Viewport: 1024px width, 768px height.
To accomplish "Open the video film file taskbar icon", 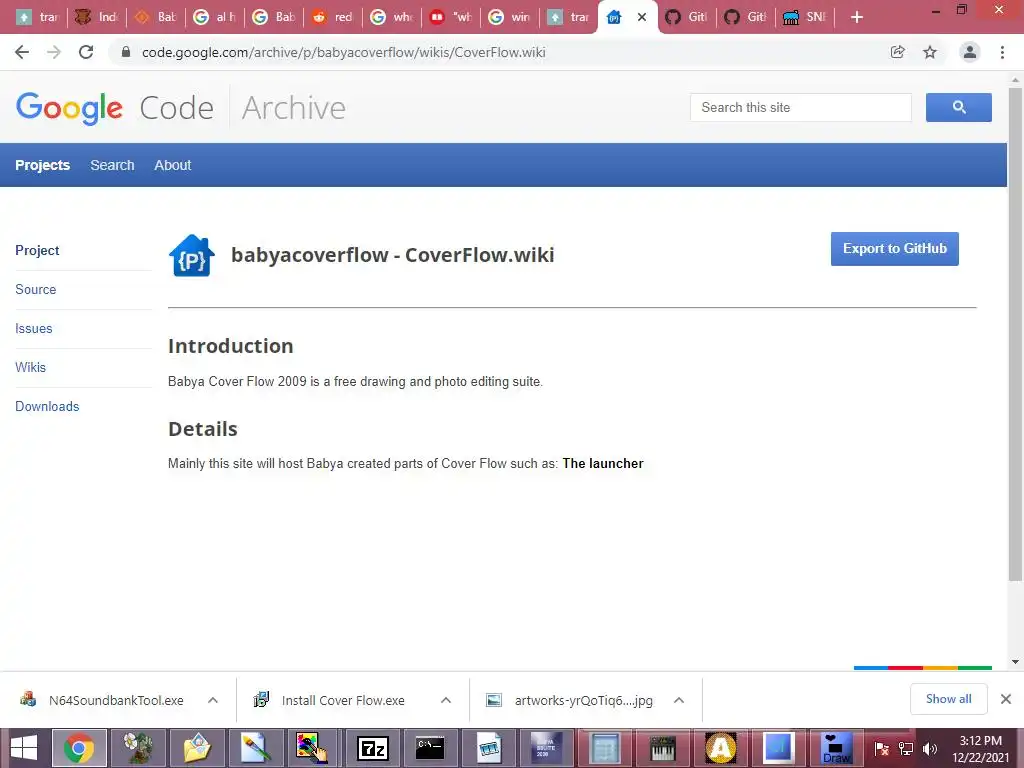I will (488, 748).
